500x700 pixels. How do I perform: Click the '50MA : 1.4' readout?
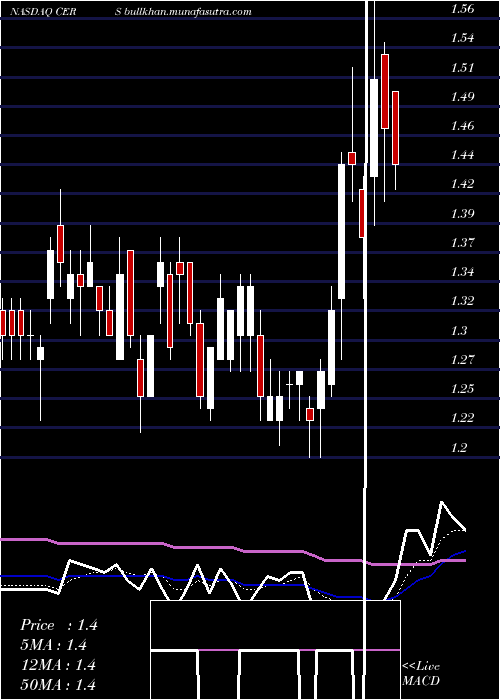click(58, 684)
